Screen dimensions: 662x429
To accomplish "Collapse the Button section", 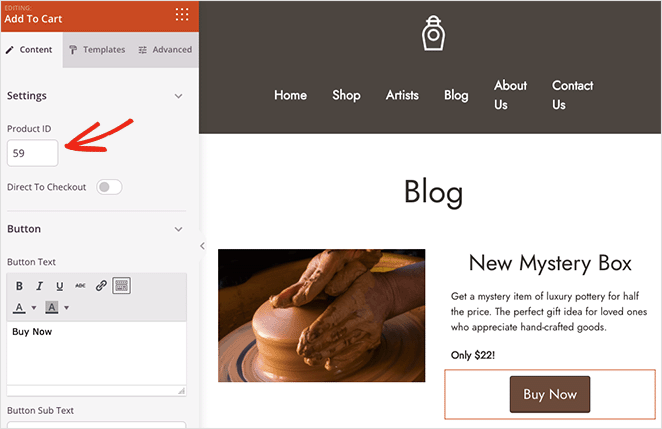I will [x=179, y=229].
